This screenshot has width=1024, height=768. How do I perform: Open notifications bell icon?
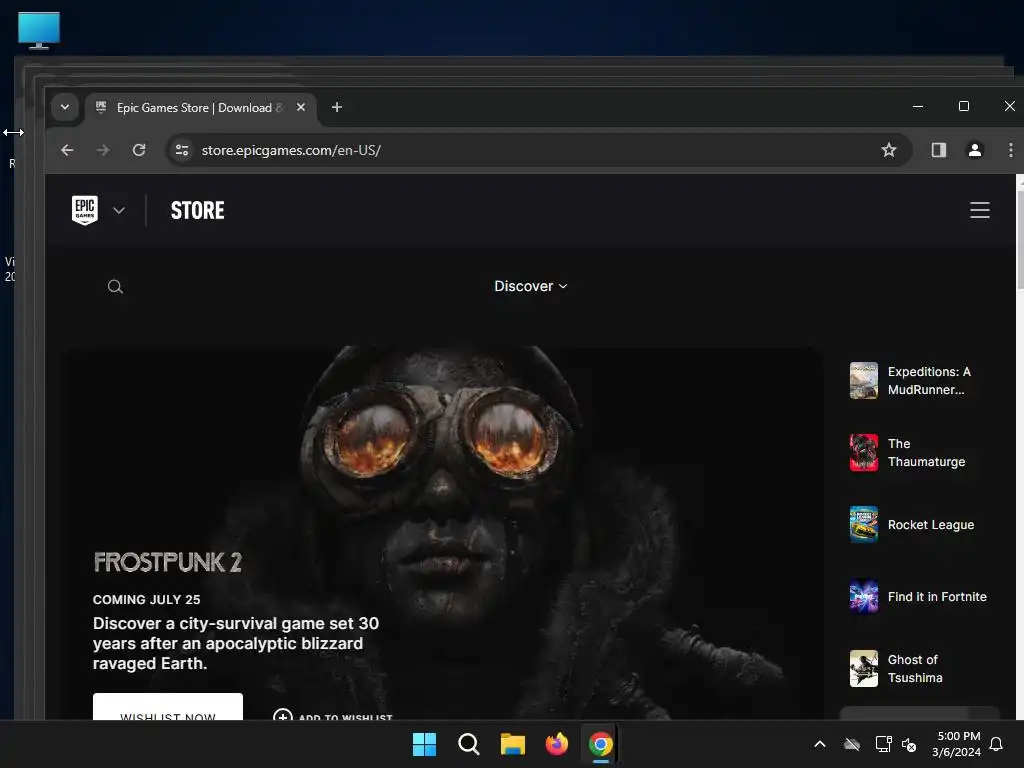click(x=997, y=744)
